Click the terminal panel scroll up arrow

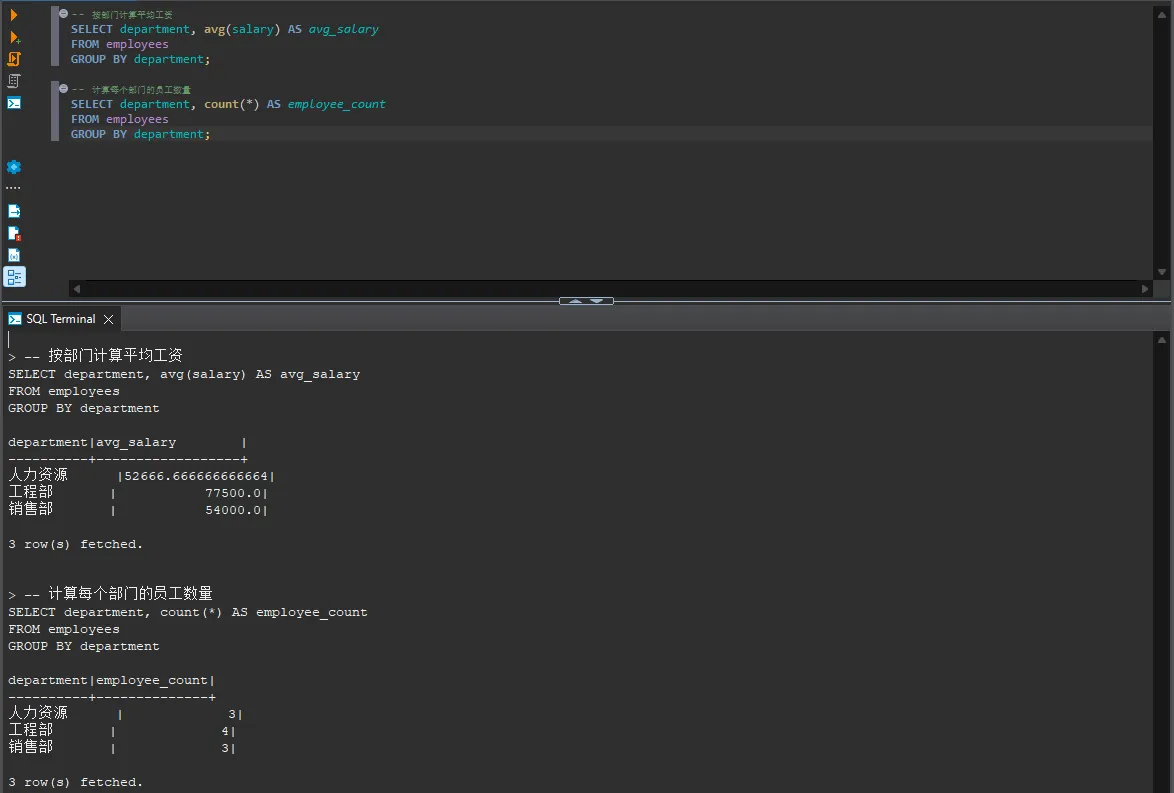(x=1162, y=341)
